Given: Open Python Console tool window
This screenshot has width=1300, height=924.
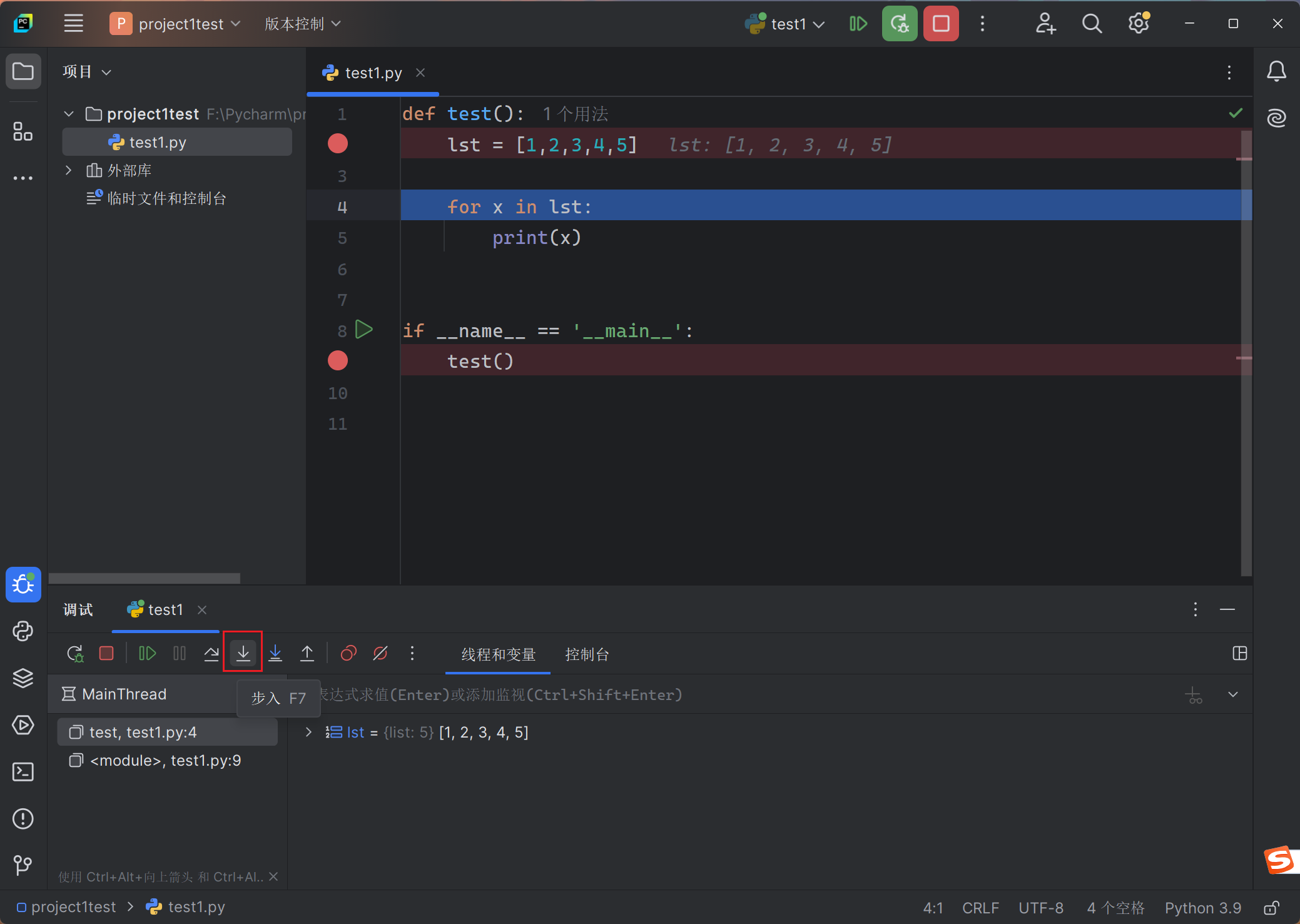Looking at the screenshot, I should click(x=23, y=631).
